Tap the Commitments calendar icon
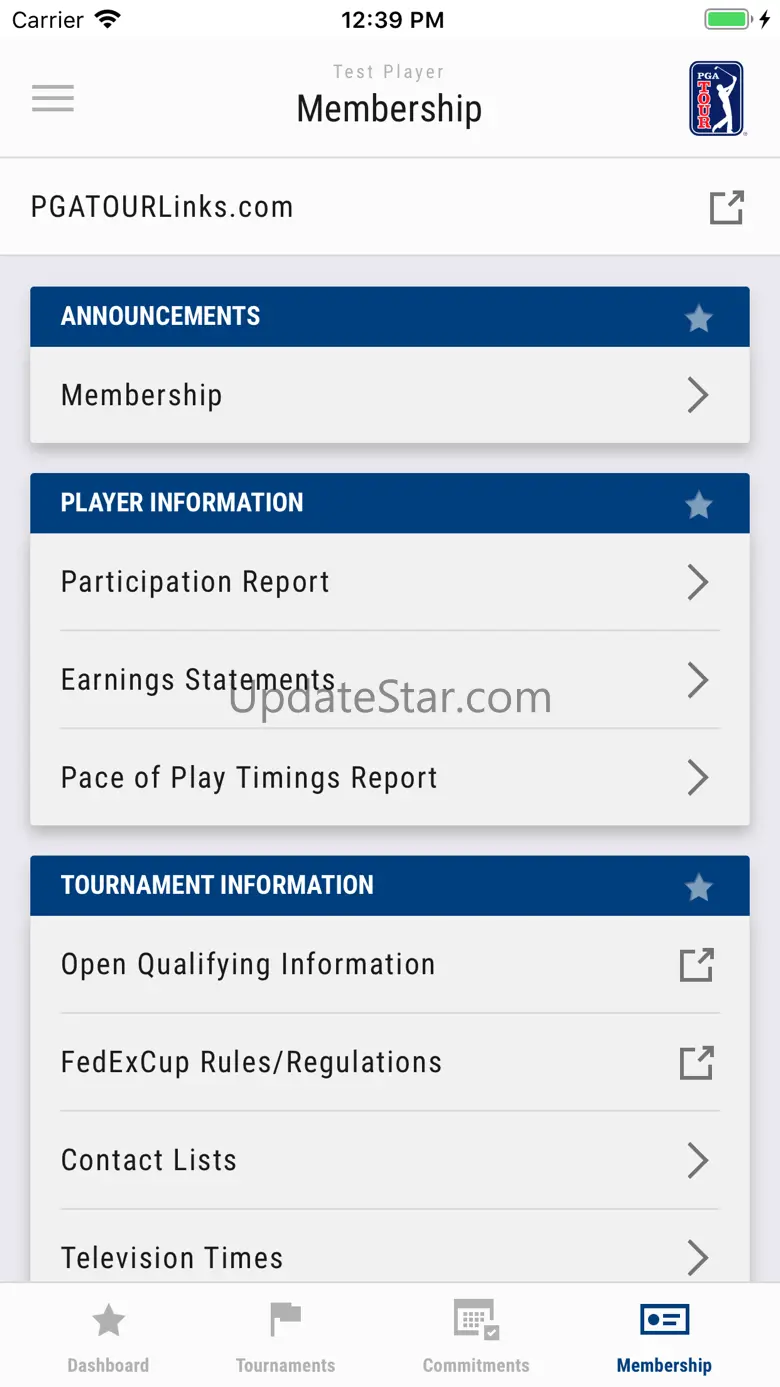The height and width of the screenshot is (1387, 780). click(476, 1321)
